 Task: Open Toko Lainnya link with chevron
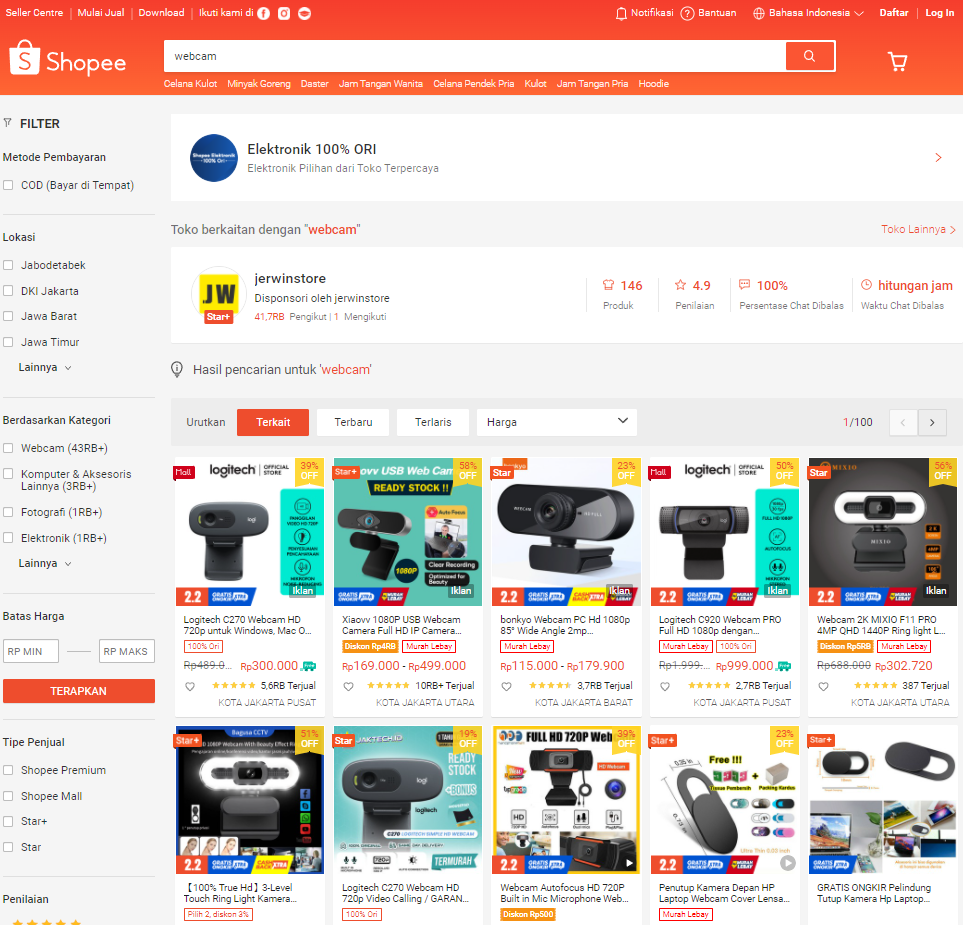919,229
